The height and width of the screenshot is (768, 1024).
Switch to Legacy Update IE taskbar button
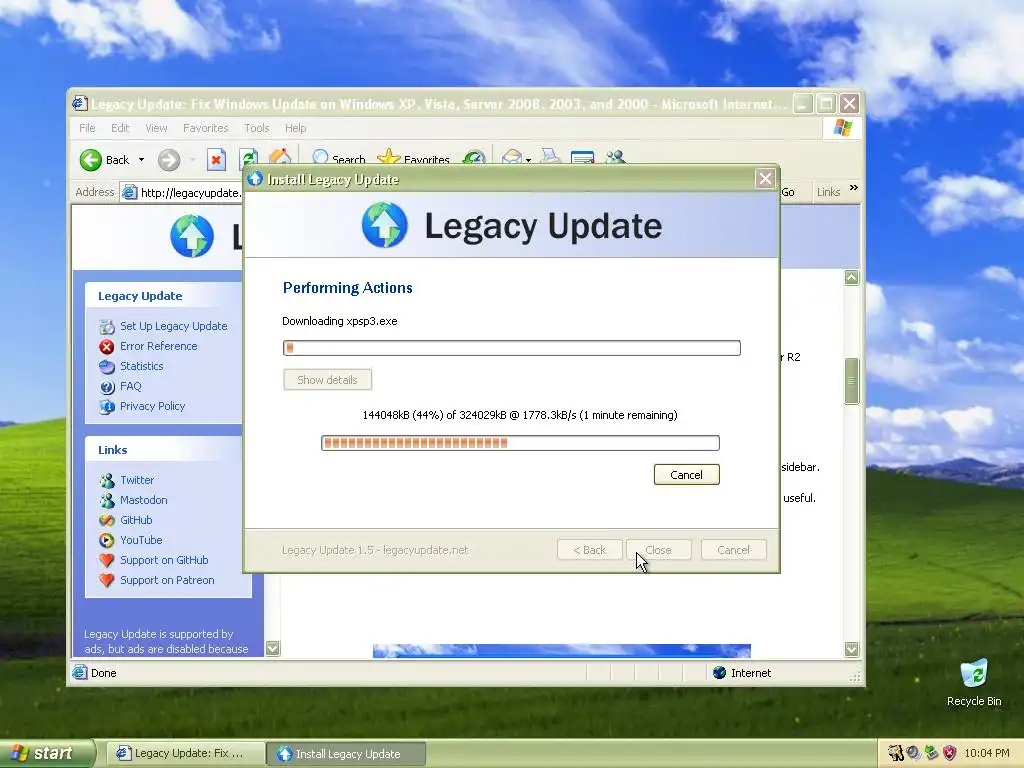pos(185,754)
